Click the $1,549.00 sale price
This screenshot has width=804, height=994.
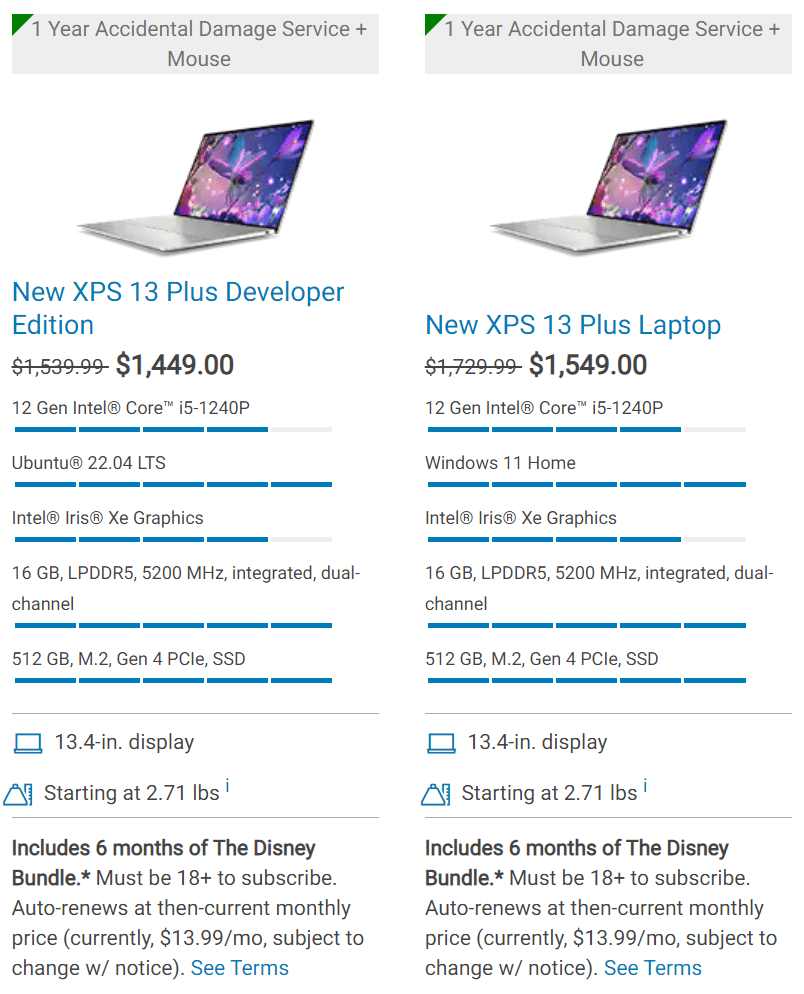coord(588,365)
